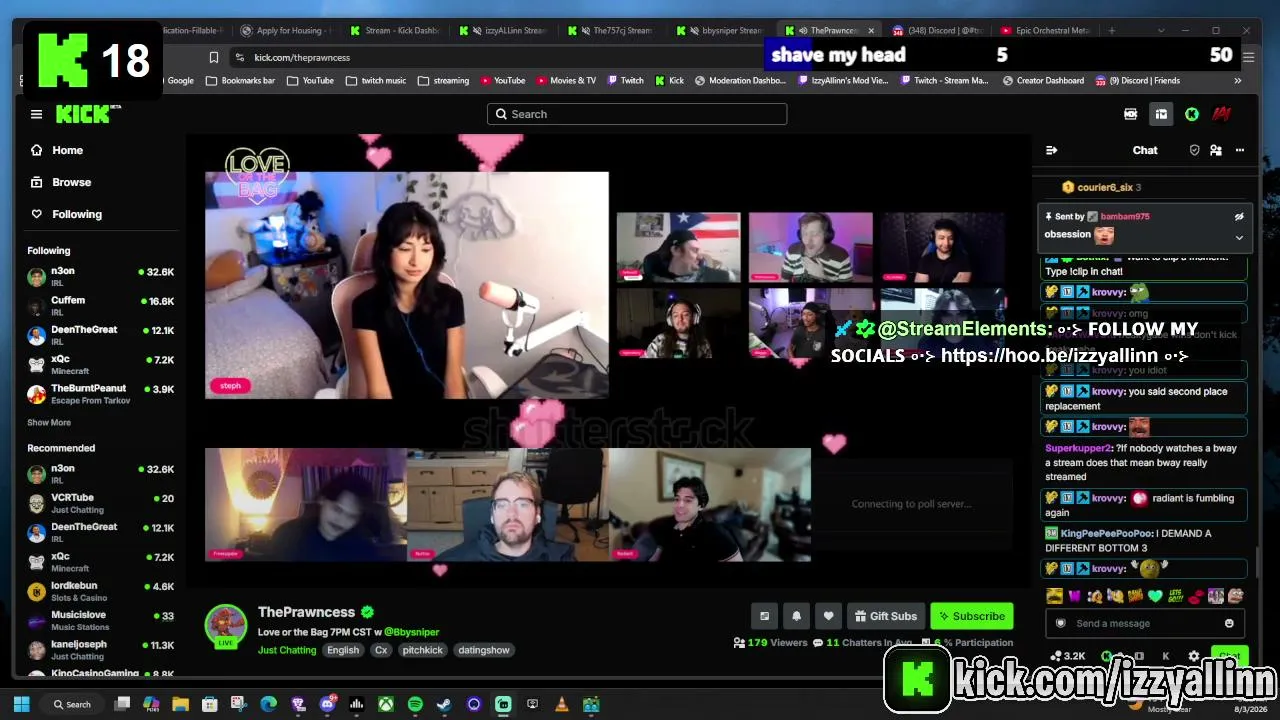Expand Show More under Following
1280x720 pixels.
(x=49, y=422)
